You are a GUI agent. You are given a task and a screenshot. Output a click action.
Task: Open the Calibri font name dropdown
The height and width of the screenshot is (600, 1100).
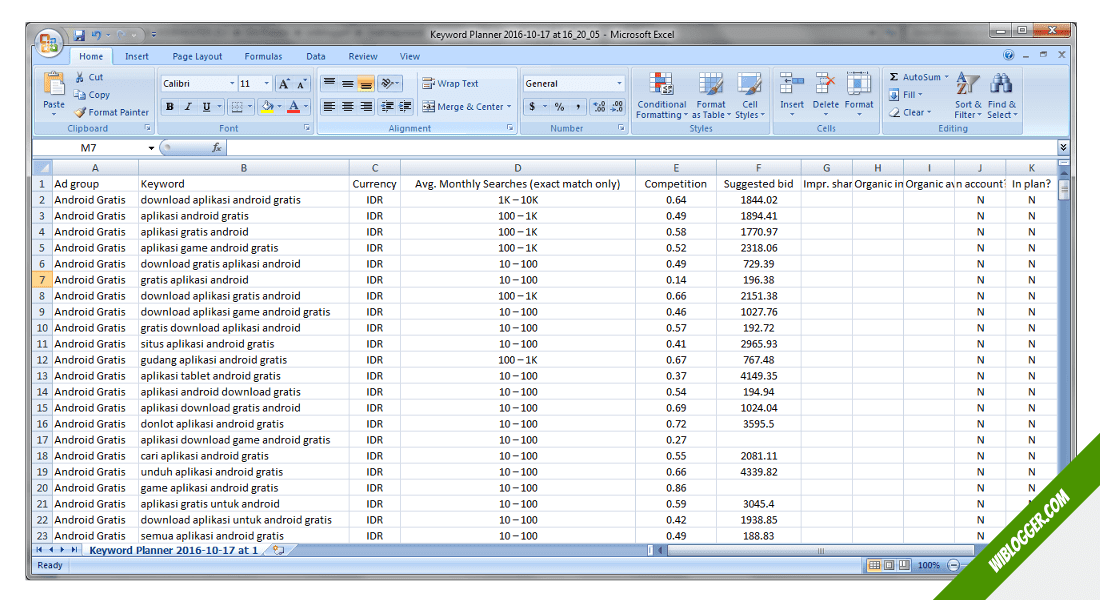[232, 84]
